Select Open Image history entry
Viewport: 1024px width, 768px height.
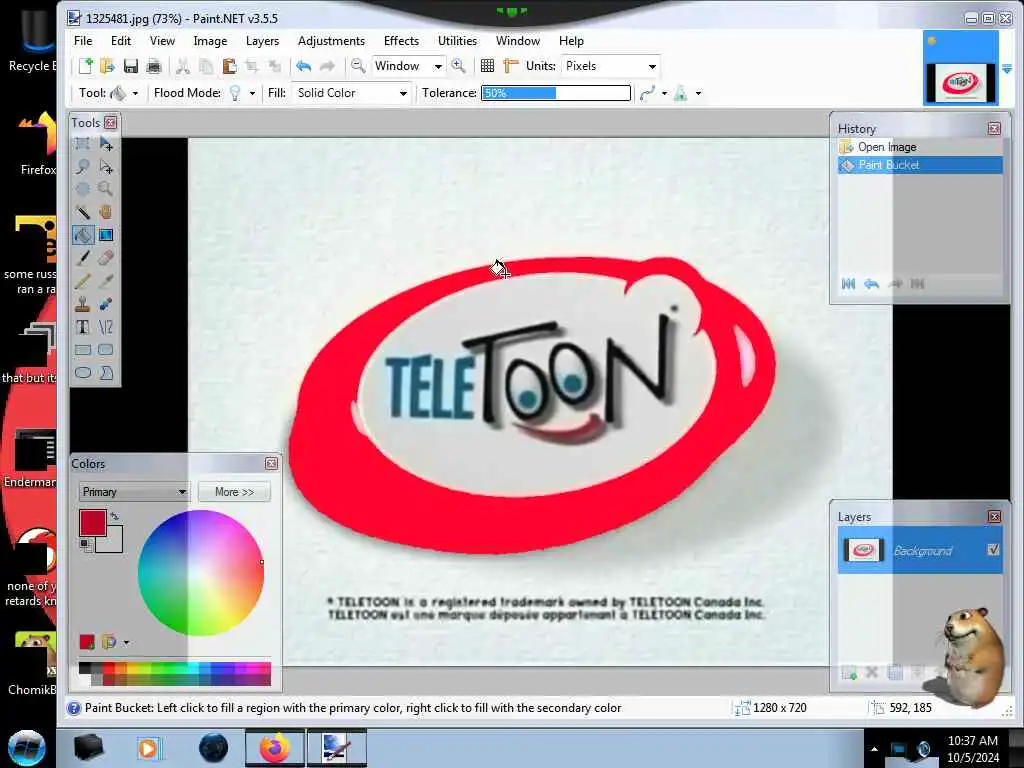920,147
